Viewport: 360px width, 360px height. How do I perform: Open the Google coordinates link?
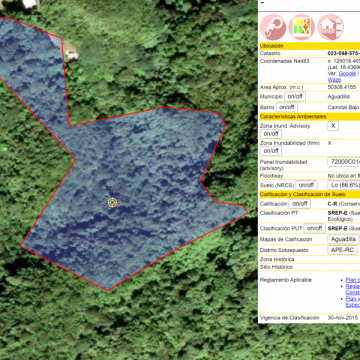347,74
